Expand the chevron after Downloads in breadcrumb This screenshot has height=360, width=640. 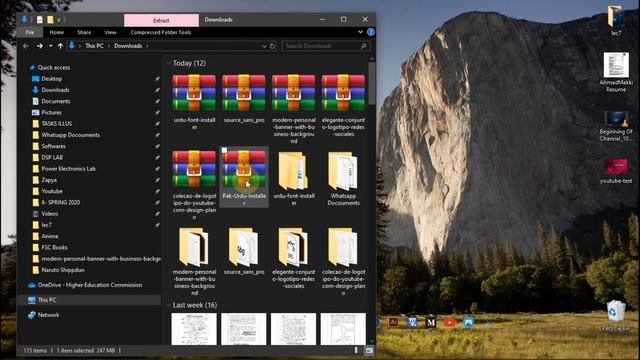(147, 46)
